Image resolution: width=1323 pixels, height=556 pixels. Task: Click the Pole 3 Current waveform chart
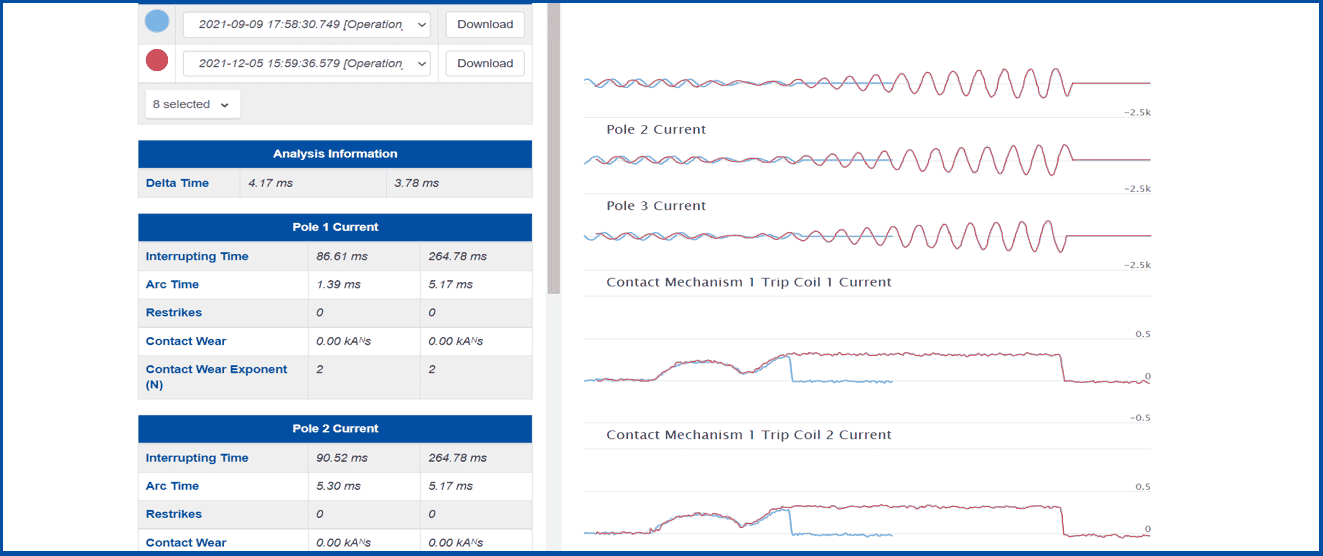[x=867, y=235]
